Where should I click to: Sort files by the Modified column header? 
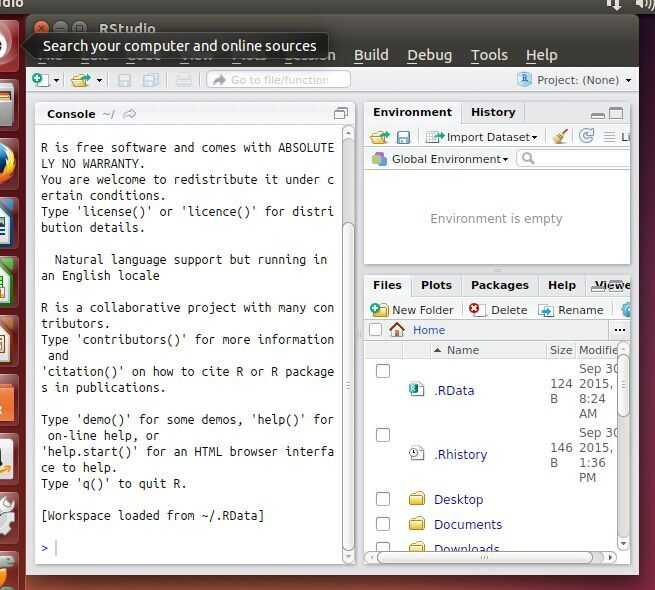point(597,350)
